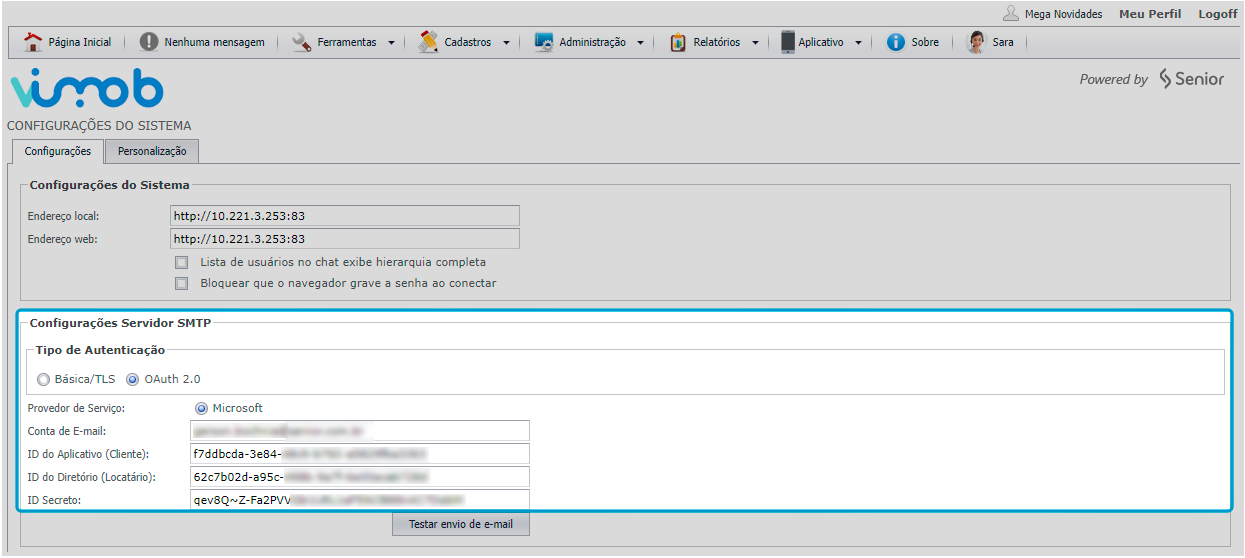
Task: Click the Sara avatar icon
Action: pos(976,42)
